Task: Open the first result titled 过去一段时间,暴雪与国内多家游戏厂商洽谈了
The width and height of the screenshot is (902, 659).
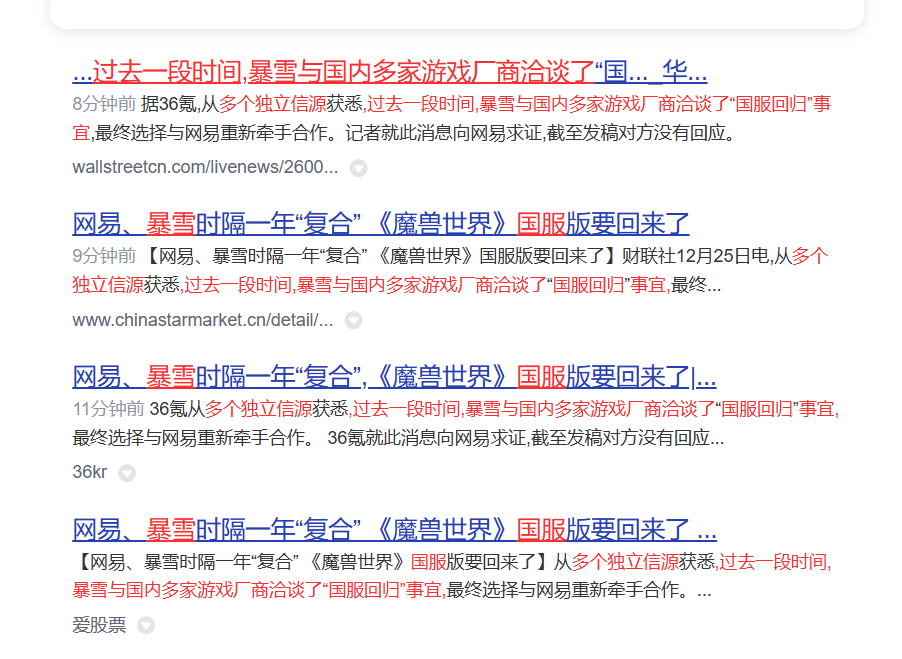Action: pos(389,72)
